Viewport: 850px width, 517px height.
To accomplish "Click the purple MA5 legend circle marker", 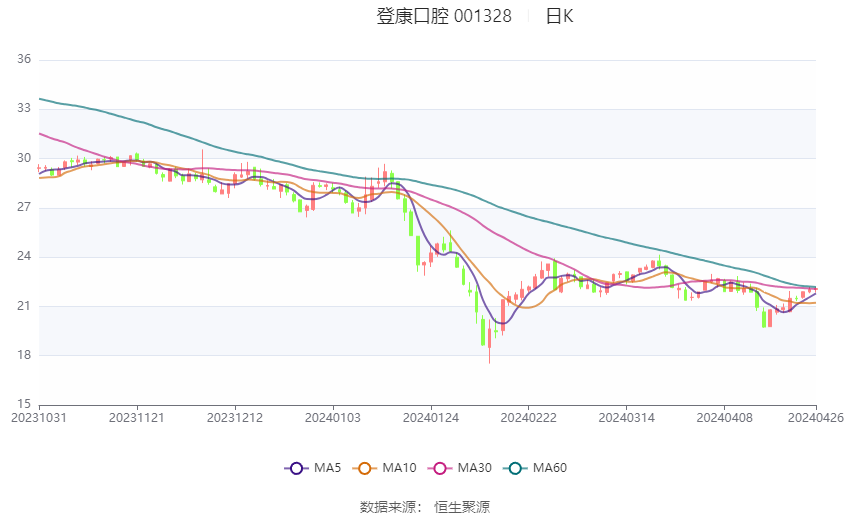I will tap(295, 468).
